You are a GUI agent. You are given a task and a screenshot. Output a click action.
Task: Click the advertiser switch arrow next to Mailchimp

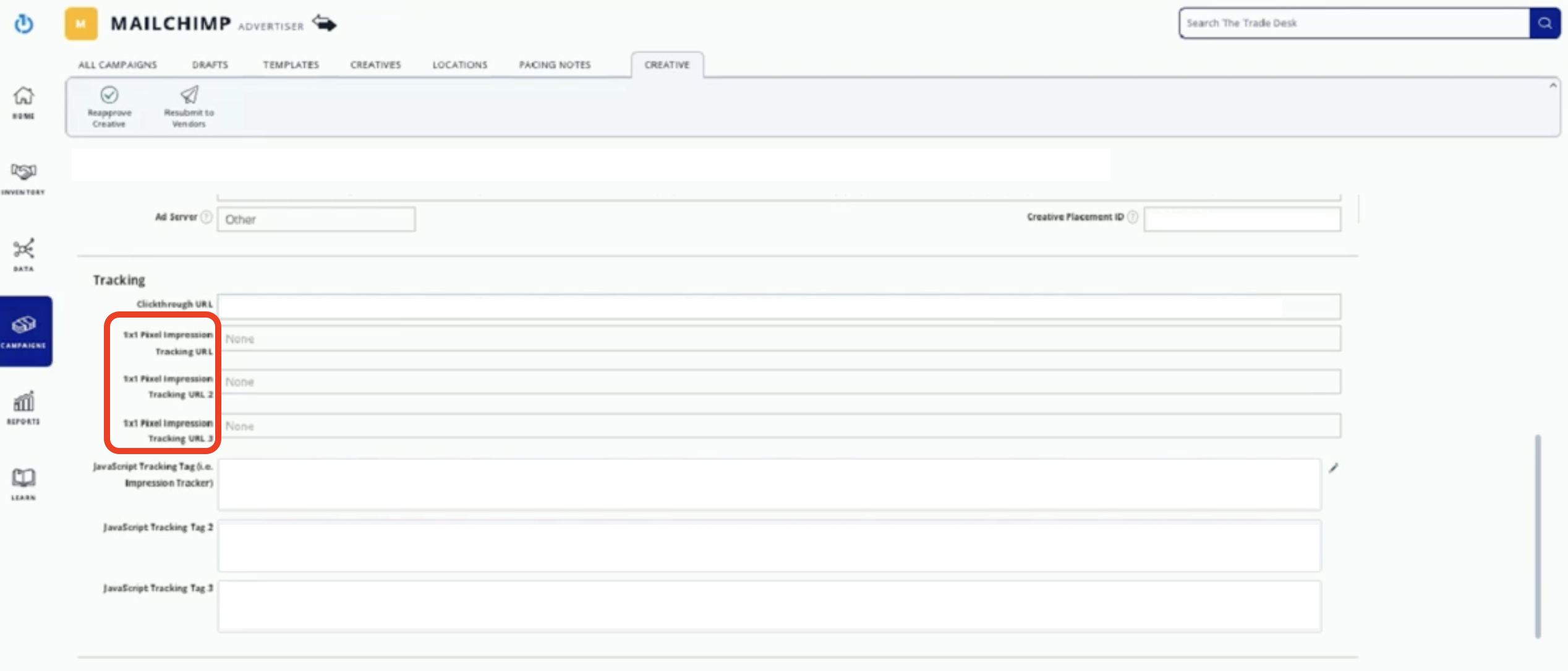point(324,23)
